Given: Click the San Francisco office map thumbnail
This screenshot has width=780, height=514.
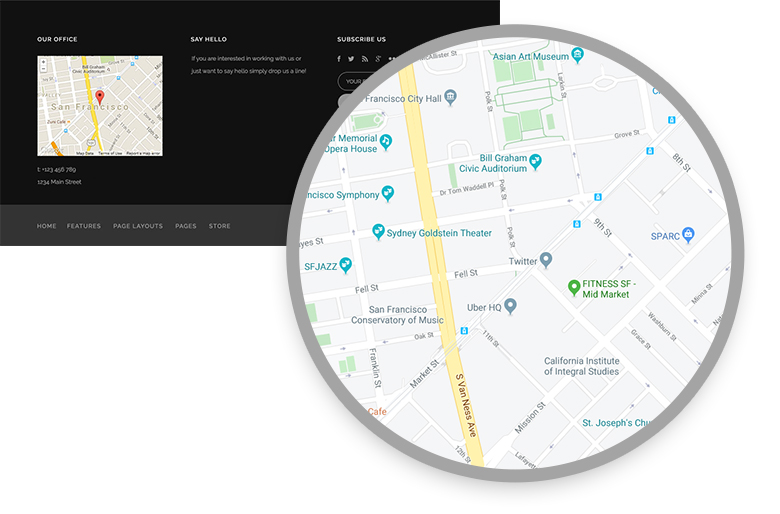Looking at the screenshot, I should 100,105.
